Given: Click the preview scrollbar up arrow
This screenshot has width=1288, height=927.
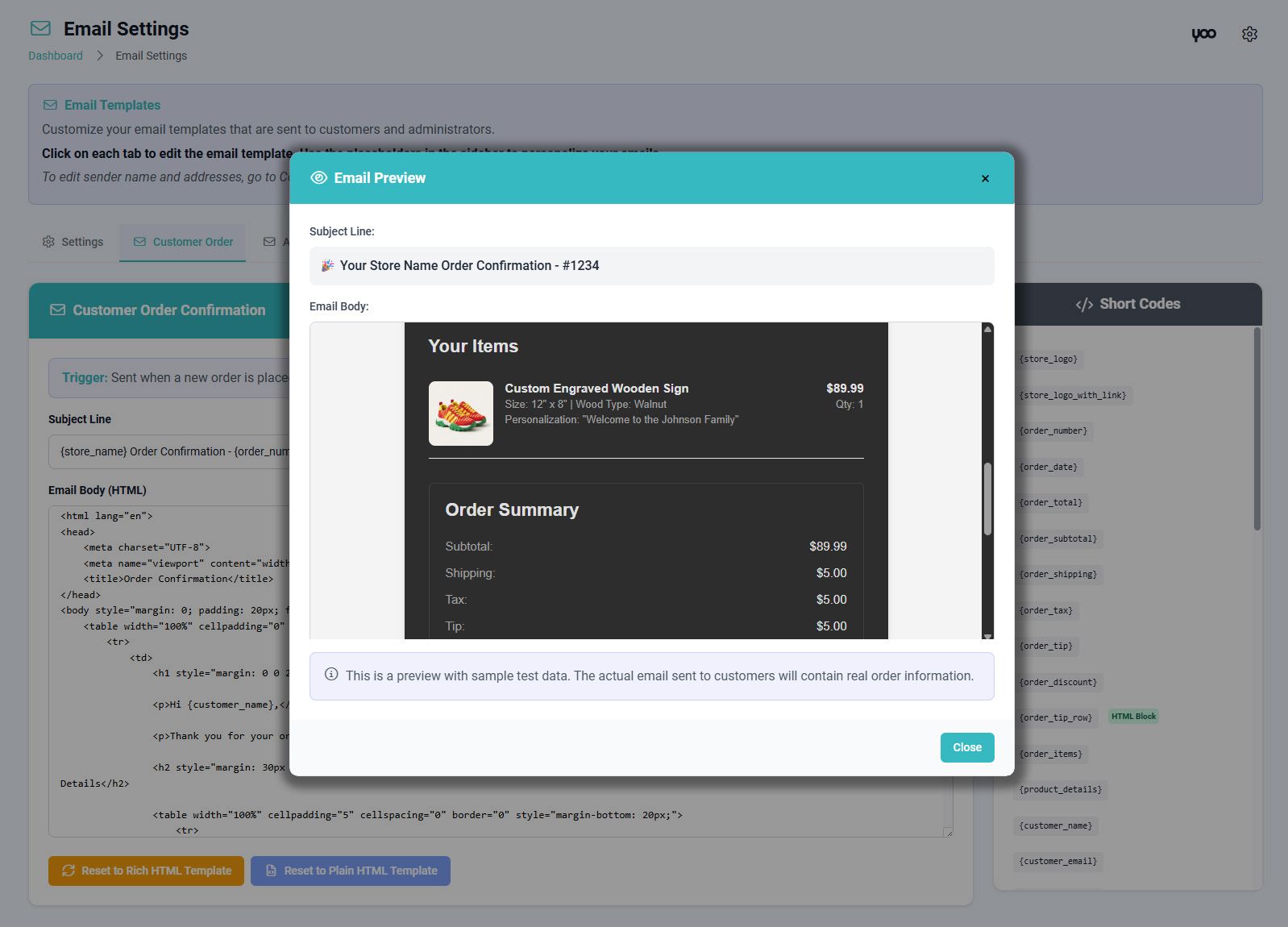Looking at the screenshot, I should coord(987,329).
